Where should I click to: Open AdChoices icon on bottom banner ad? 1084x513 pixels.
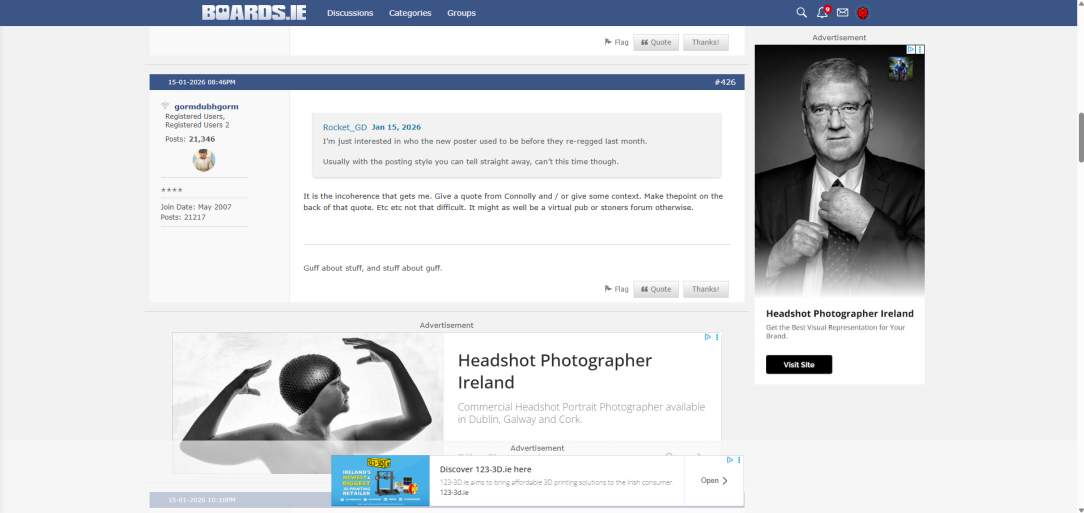click(730, 460)
